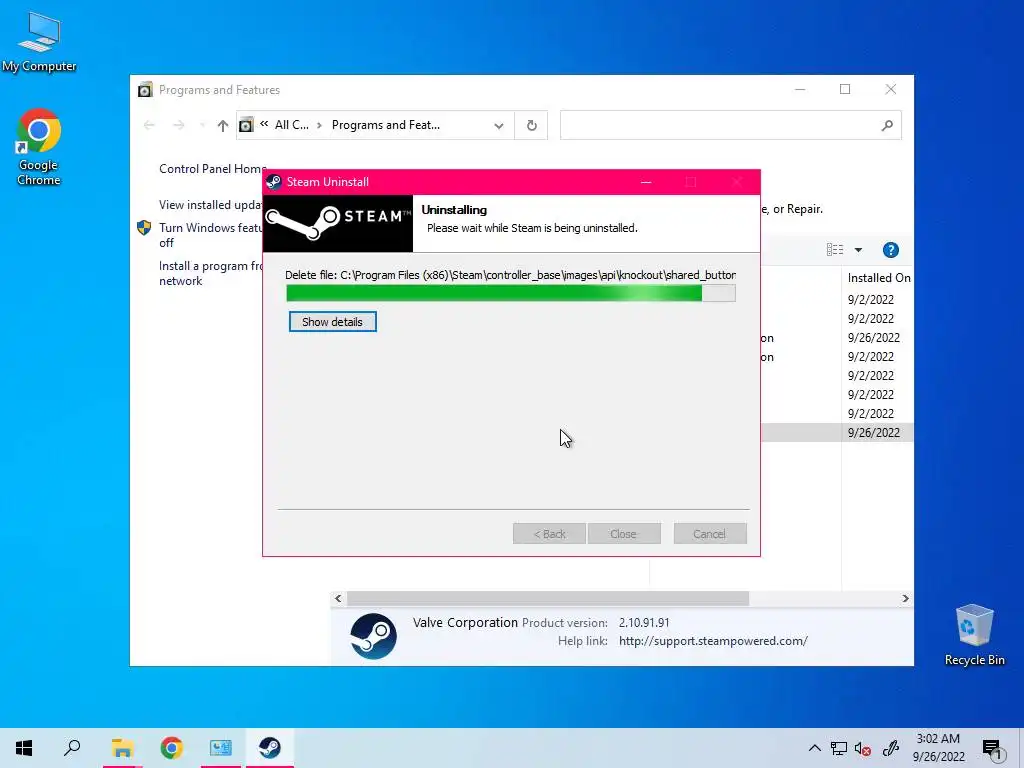Image resolution: width=1024 pixels, height=768 pixels.
Task: Open Control Panel Home link
Action: point(212,168)
